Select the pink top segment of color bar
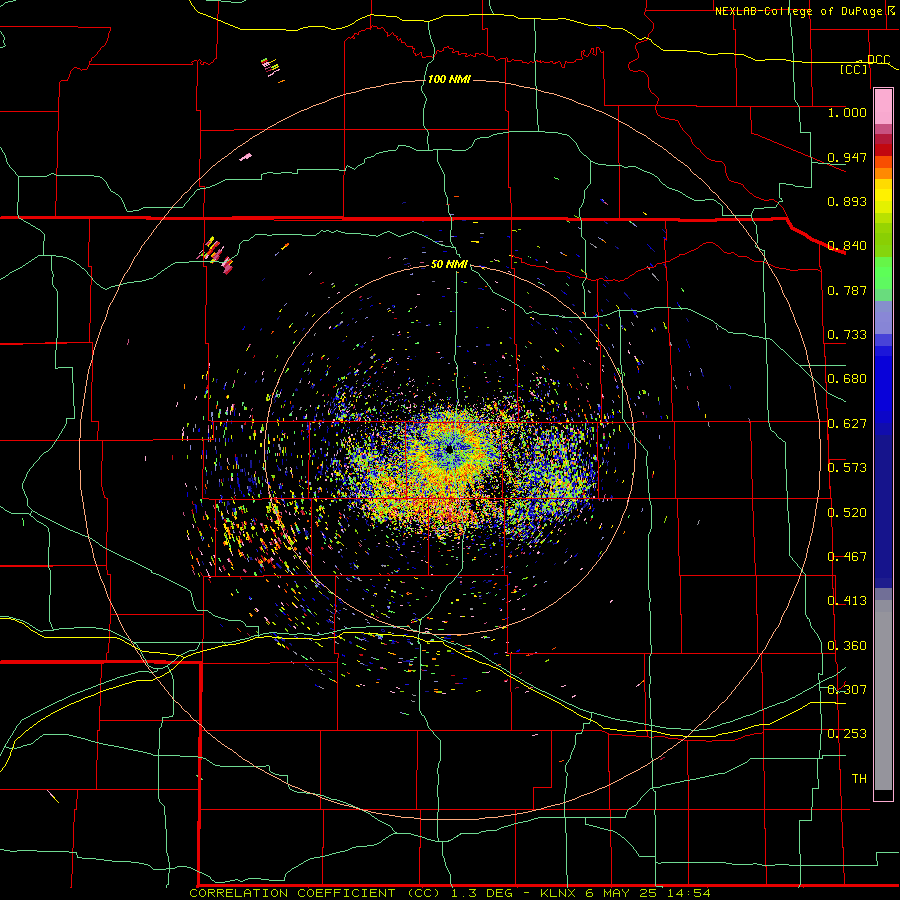Image resolution: width=900 pixels, height=900 pixels. (883, 107)
